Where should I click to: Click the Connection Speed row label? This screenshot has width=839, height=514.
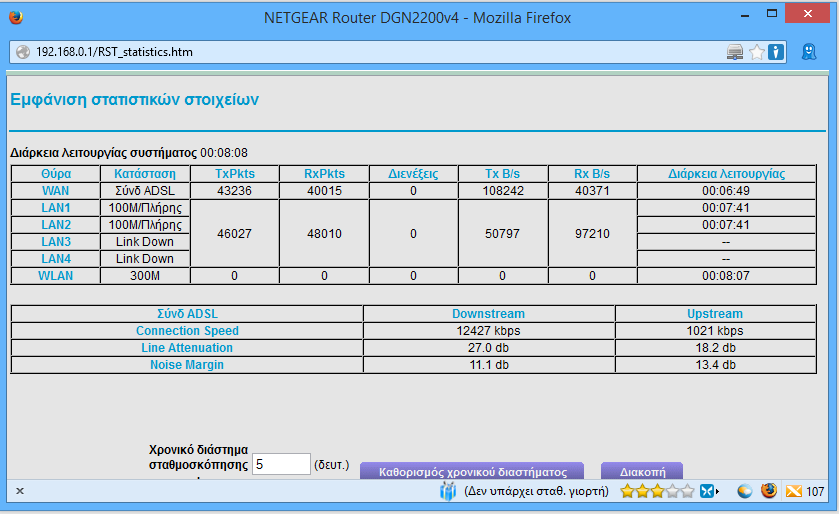click(x=187, y=331)
